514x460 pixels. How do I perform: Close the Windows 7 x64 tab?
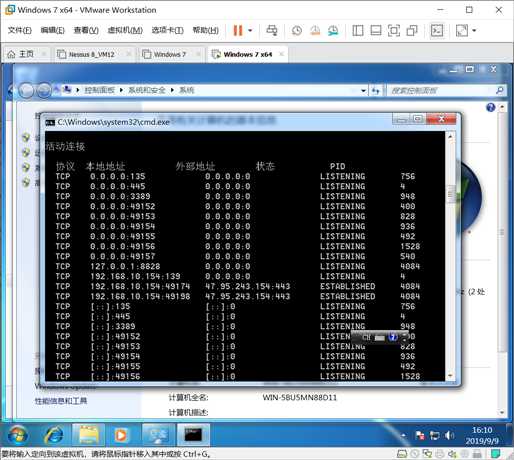click(281, 54)
